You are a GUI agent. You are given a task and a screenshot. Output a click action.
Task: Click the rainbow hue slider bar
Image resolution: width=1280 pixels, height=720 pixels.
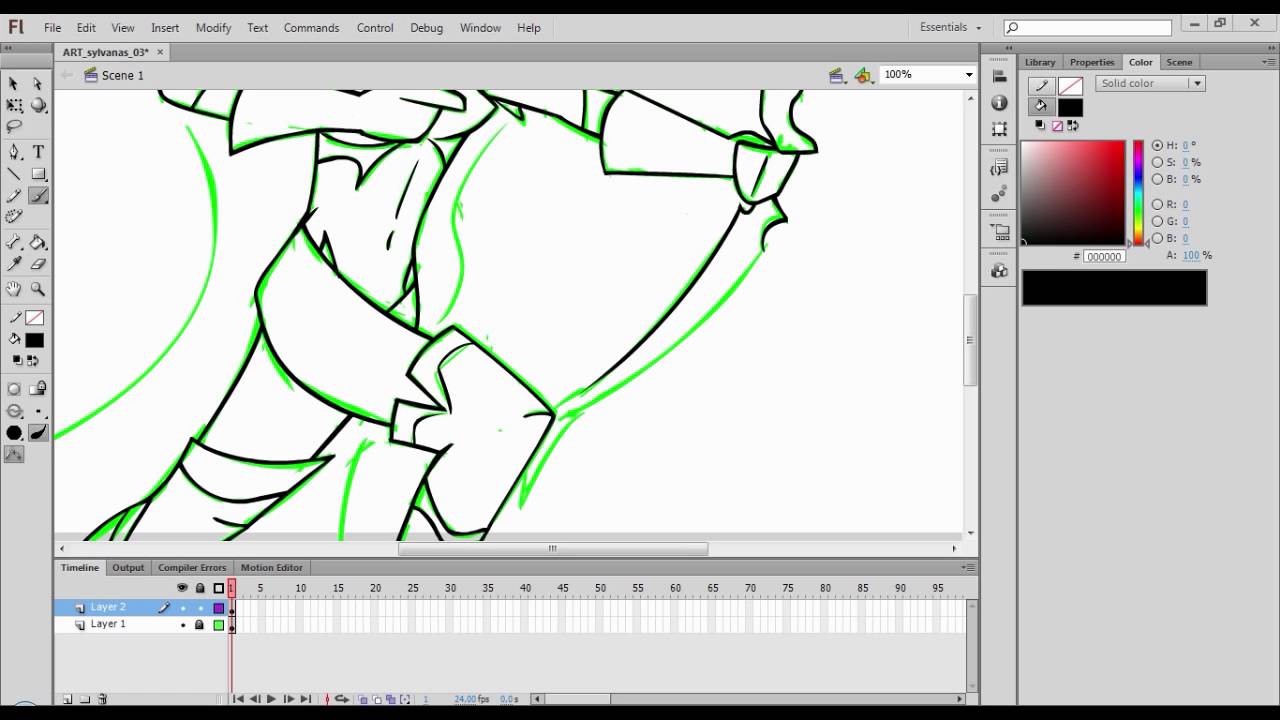(x=1138, y=192)
